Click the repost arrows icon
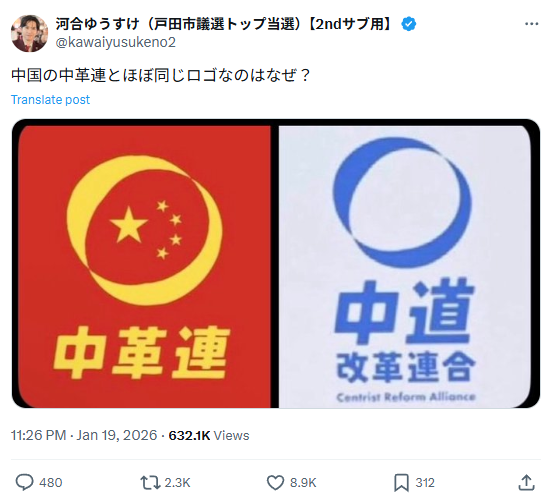The image size is (553, 502). (x=150, y=483)
